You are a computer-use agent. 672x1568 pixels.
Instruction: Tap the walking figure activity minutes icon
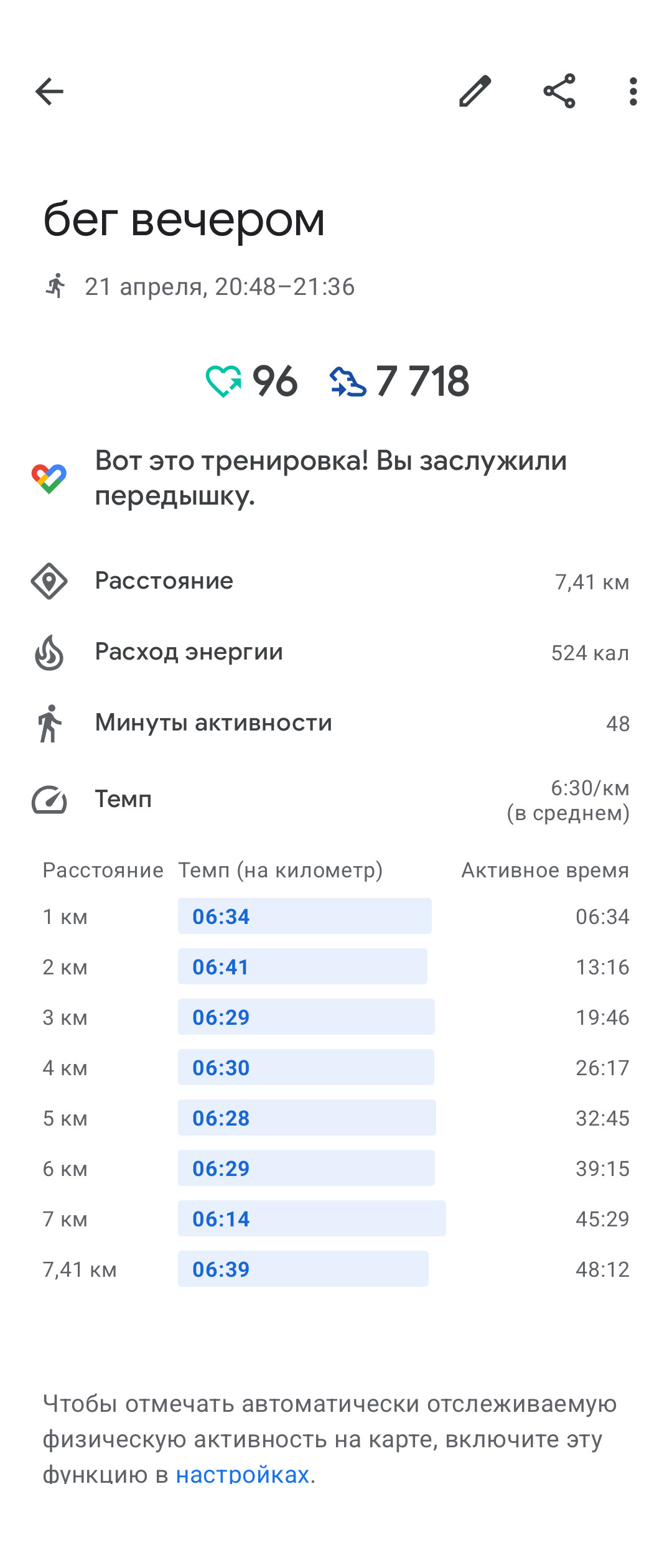click(x=49, y=723)
